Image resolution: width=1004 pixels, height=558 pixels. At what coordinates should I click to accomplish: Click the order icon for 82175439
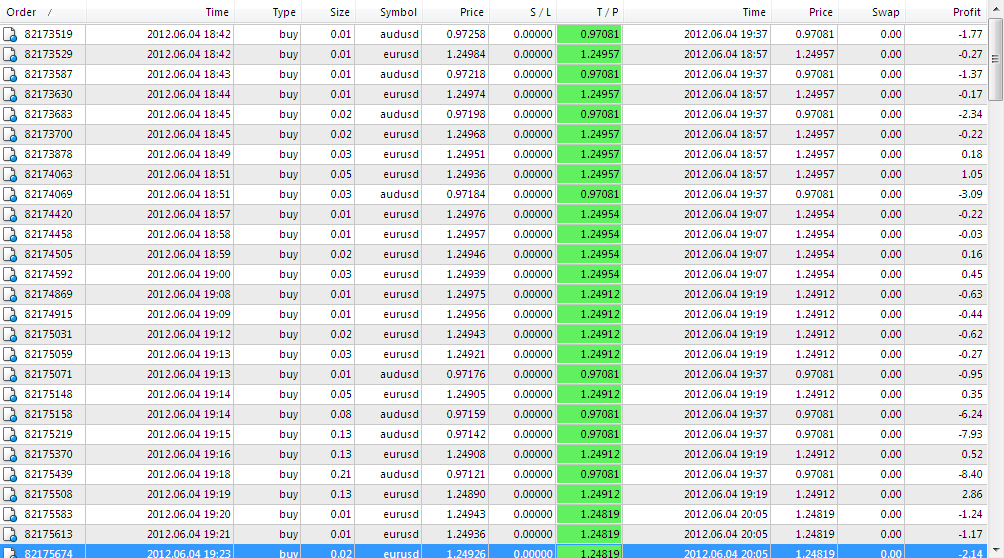(10, 474)
